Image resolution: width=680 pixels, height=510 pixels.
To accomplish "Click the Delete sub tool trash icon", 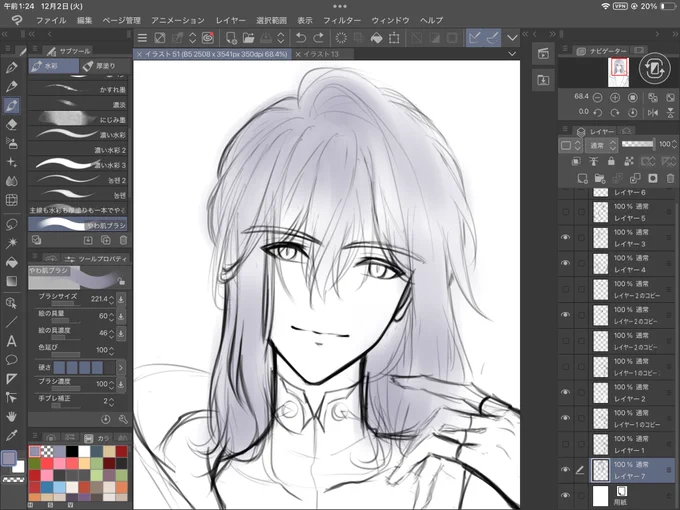I will pos(123,240).
